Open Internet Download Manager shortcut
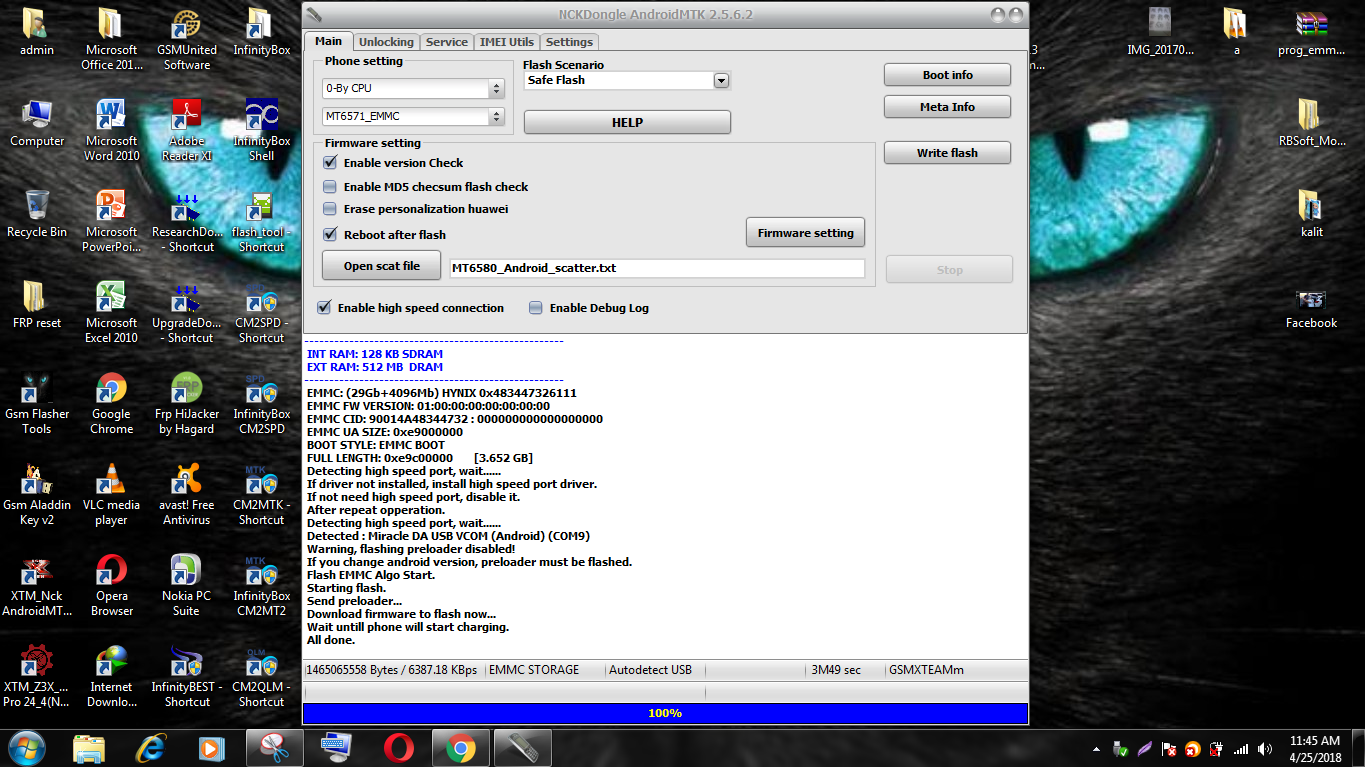Screen dimensions: 1365x767 pyautogui.click(x=111, y=676)
